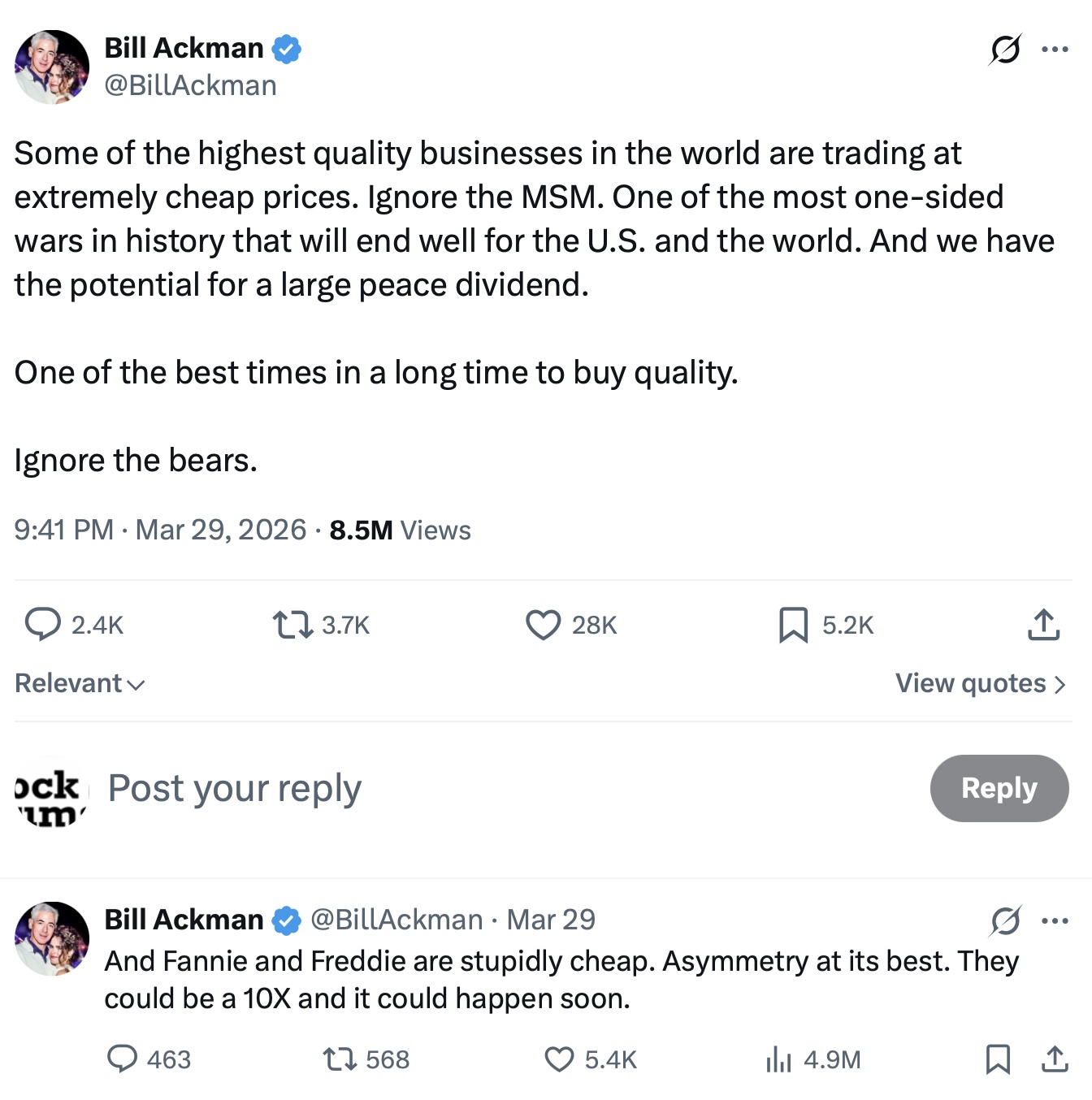Open more options on the Fannie and Freddie reply
Screen dimensions: 1092x1100
[1055, 920]
